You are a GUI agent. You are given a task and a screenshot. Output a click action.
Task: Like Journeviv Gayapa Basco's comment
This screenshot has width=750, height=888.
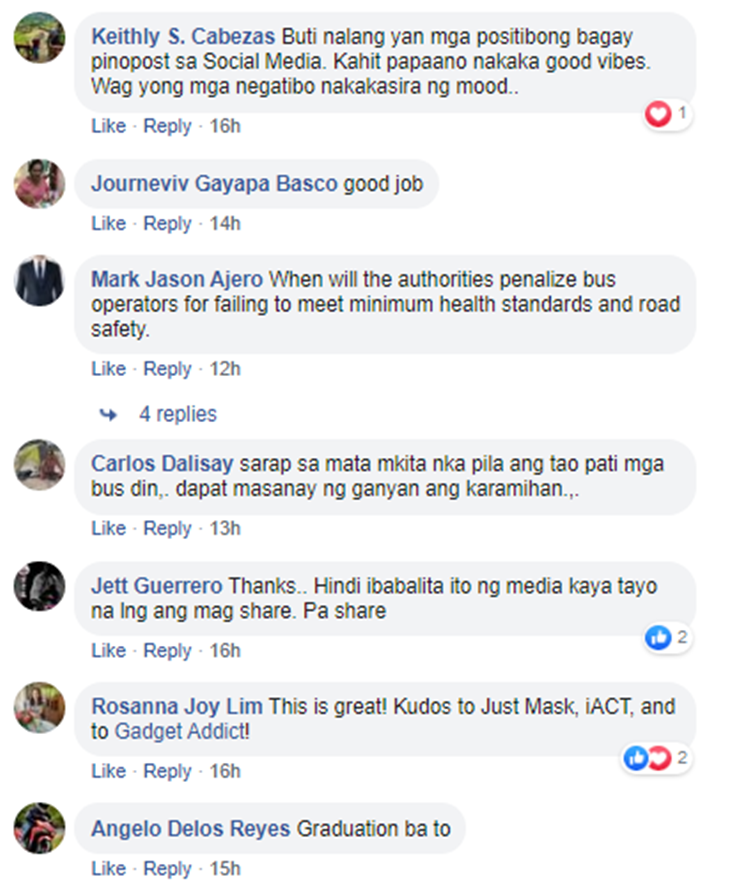(109, 223)
